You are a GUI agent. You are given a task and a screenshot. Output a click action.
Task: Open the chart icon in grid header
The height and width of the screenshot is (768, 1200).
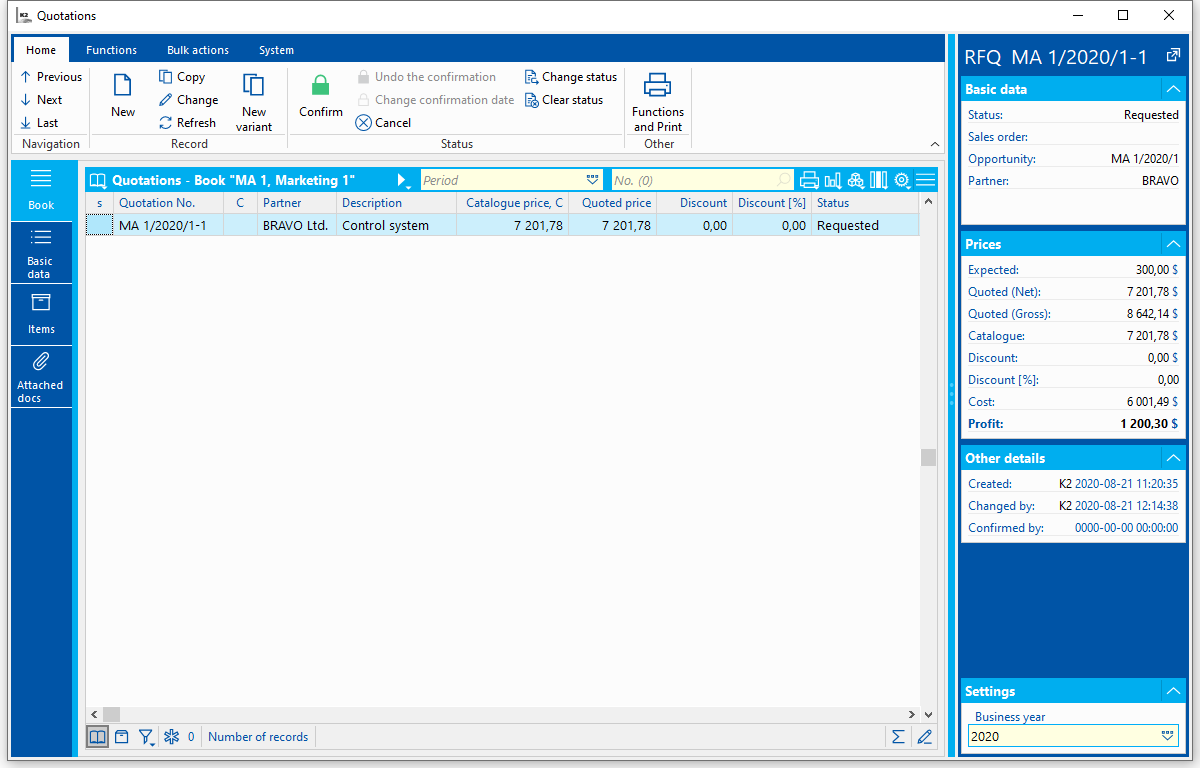[832, 180]
